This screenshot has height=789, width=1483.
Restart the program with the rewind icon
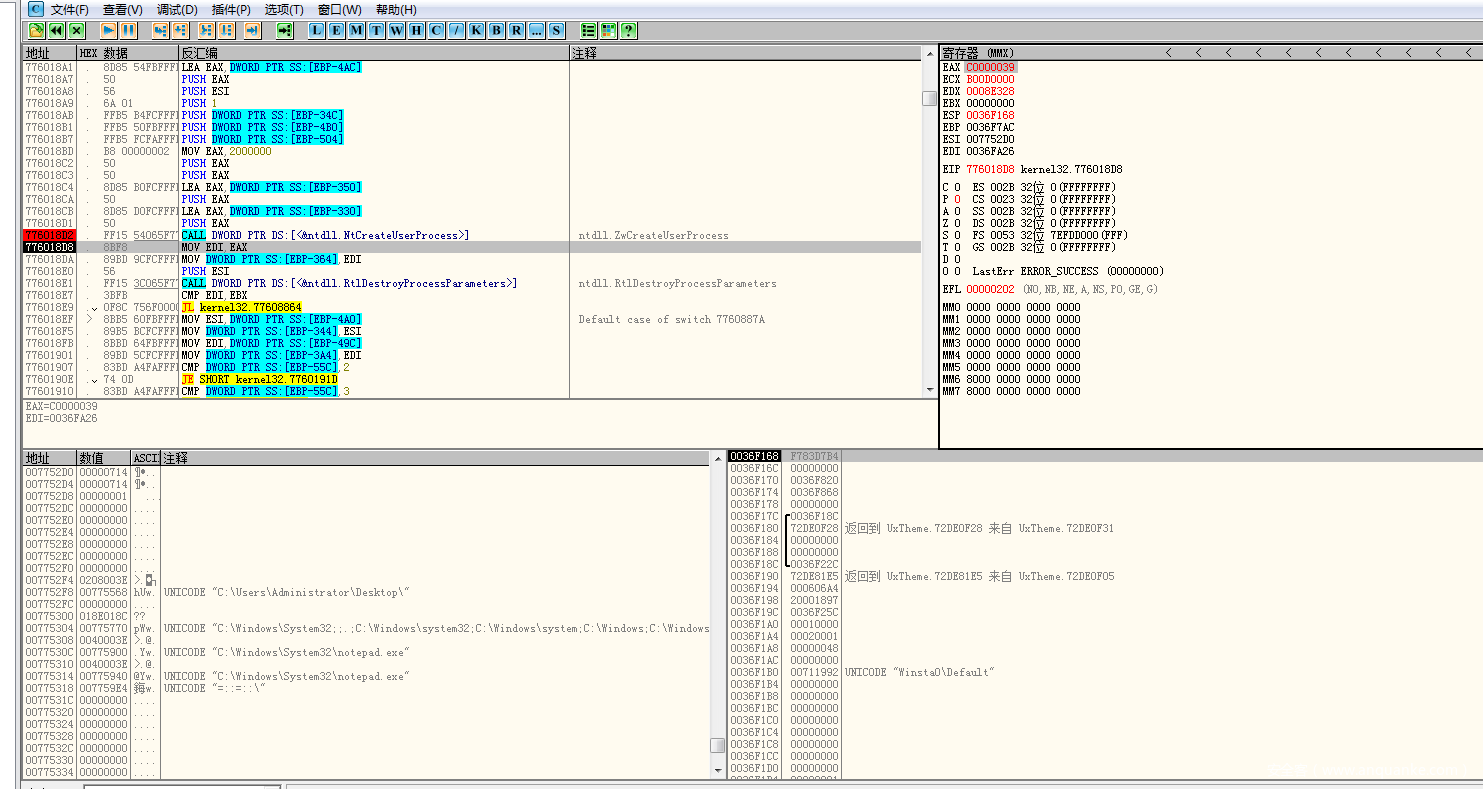coord(56,30)
